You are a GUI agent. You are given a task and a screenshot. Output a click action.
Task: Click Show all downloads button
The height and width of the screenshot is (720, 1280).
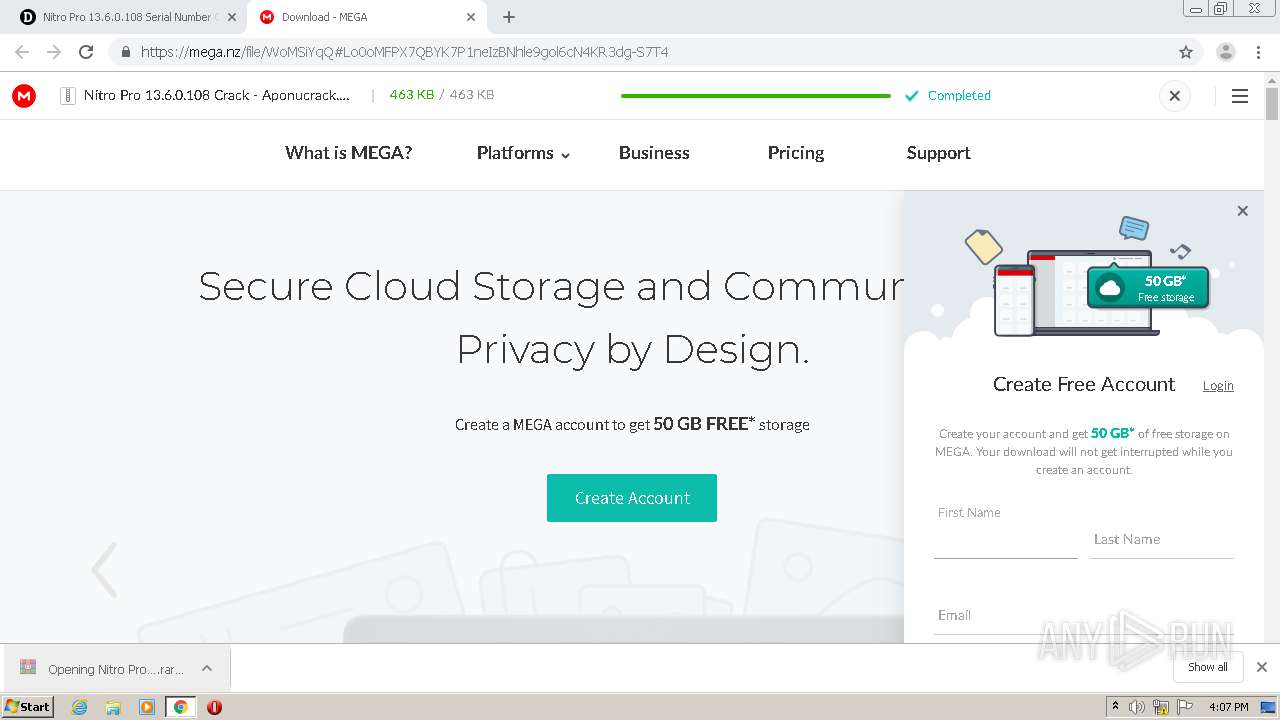point(1208,667)
